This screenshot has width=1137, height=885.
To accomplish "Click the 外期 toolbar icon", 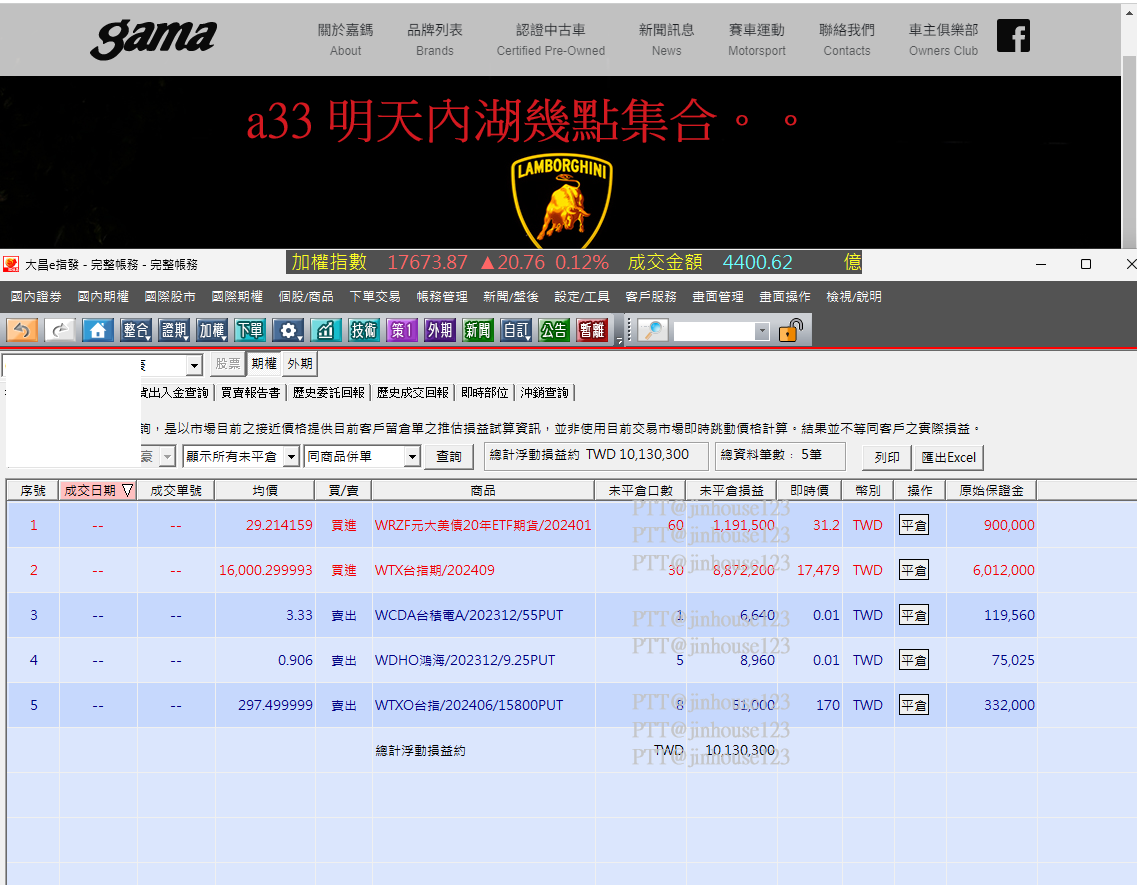I will pos(440,331).
